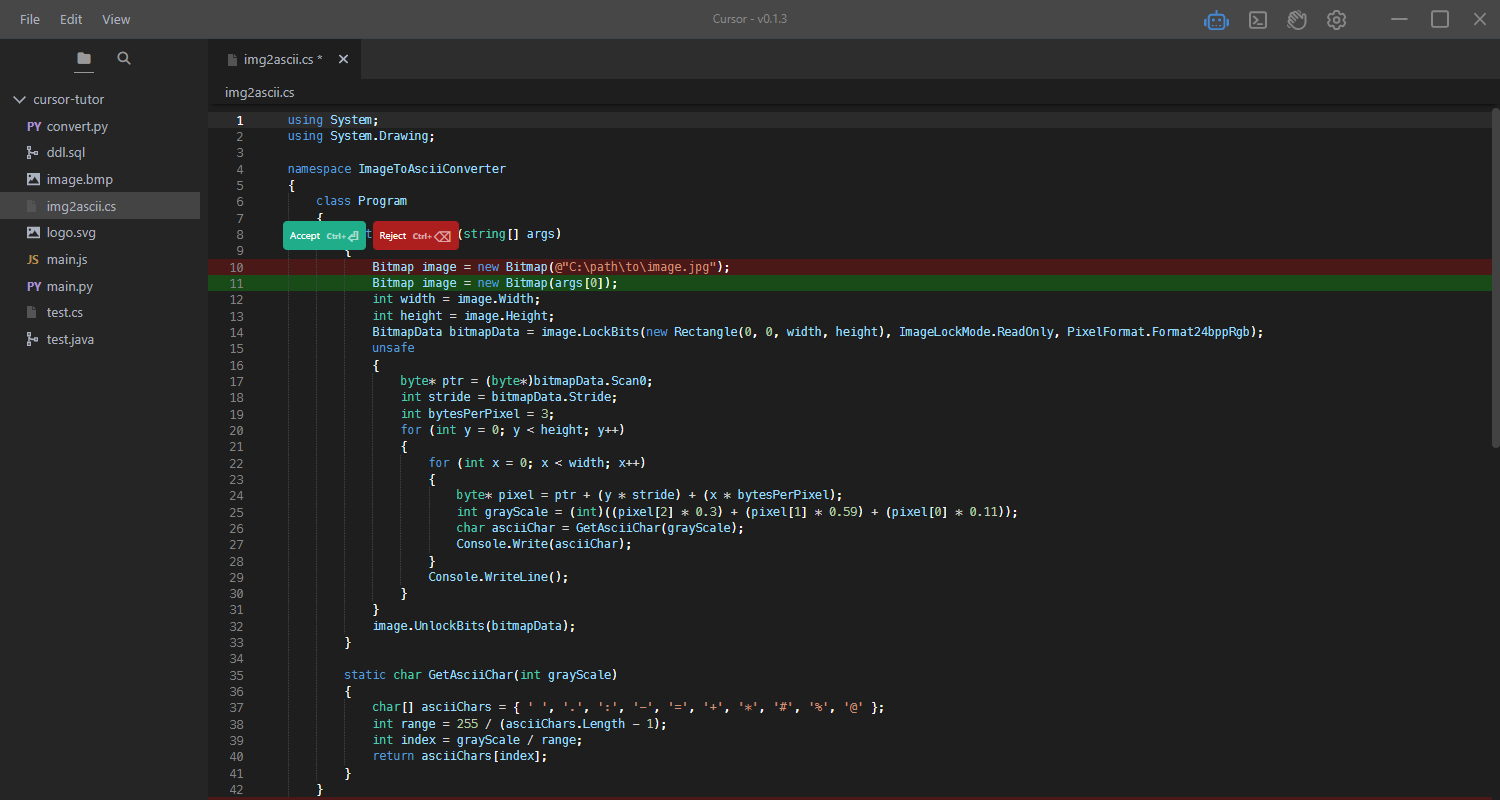This screenshot has width=1500, height=800.
Task: Select the img2ascii.cs editor tab
Action: click(x=282, y=60)
